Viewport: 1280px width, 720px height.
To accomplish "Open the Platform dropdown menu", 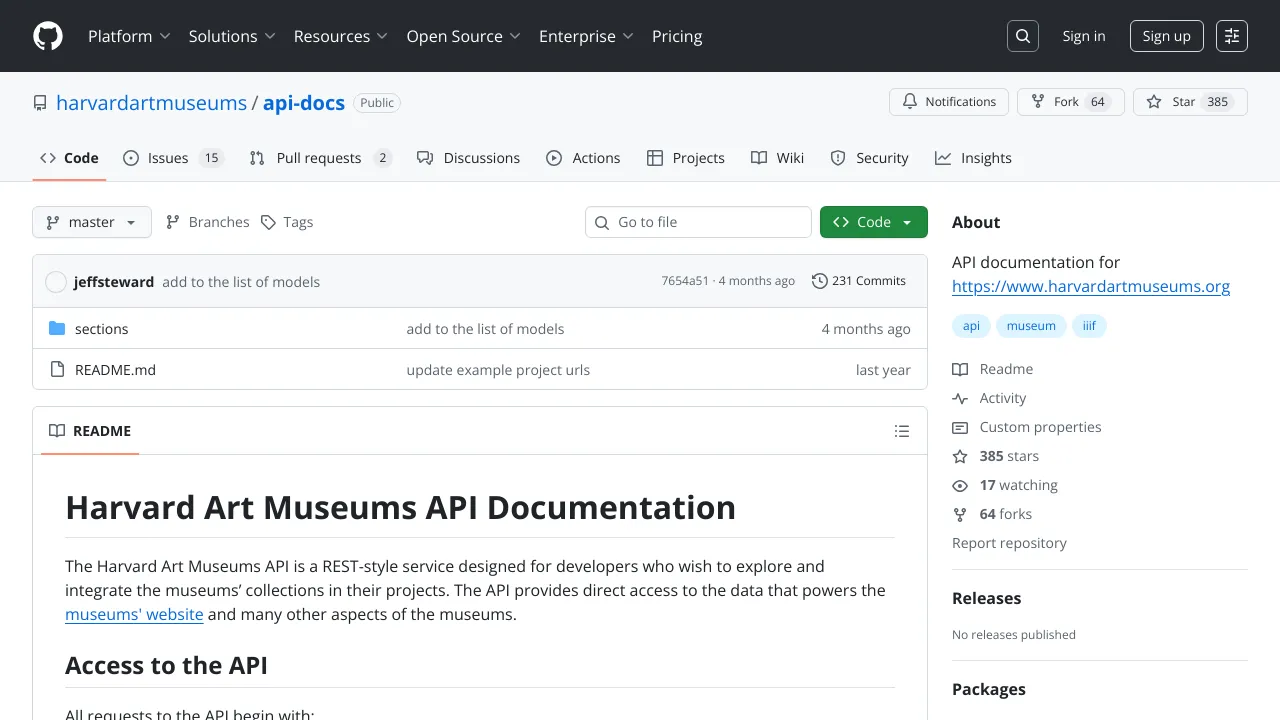I will click(129, 36).
